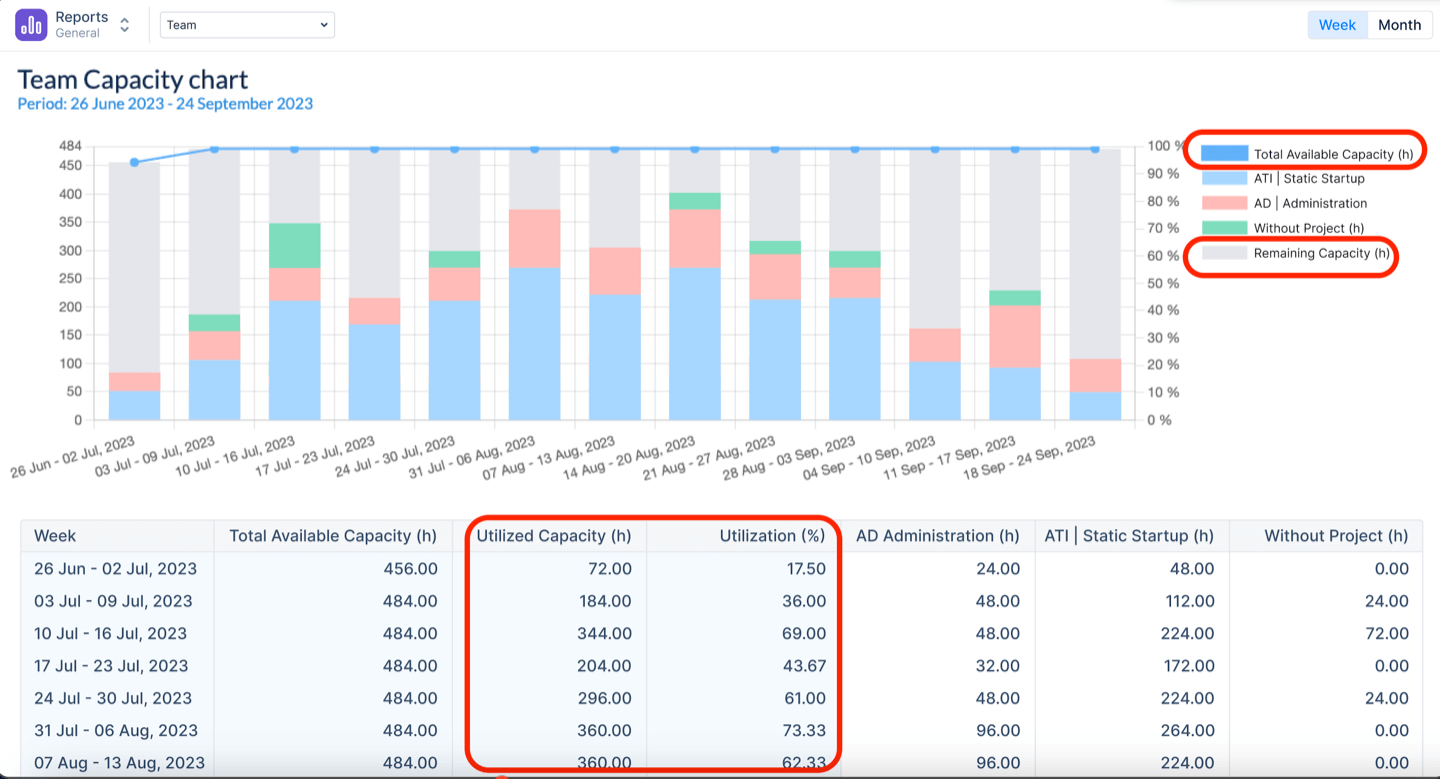The image size is (1440, 779).
Task: Expand the Reports General switcher arrows
Action: pyautogui.click(x=125, y=25)
